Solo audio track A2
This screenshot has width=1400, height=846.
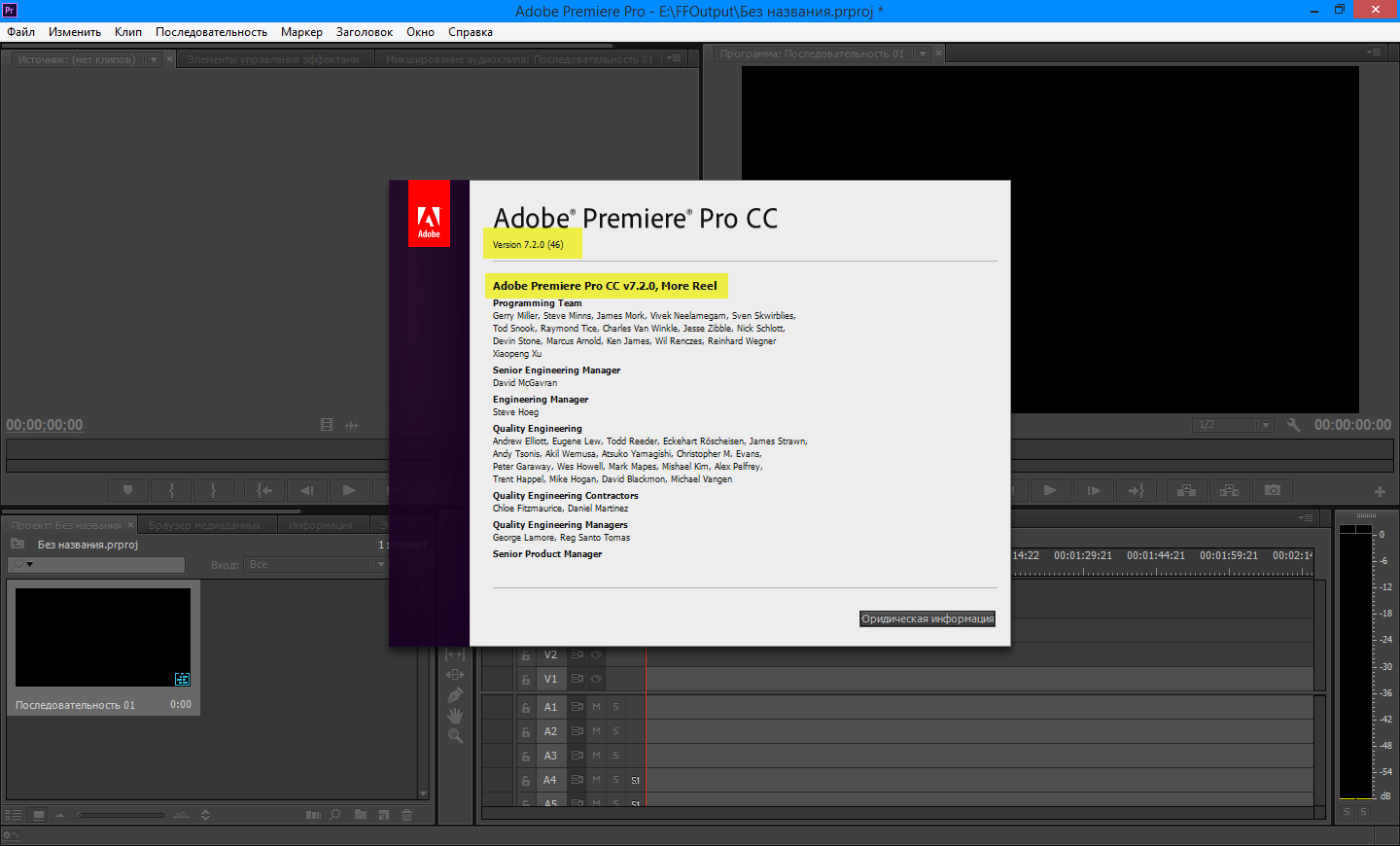click(x=615, y=731)
